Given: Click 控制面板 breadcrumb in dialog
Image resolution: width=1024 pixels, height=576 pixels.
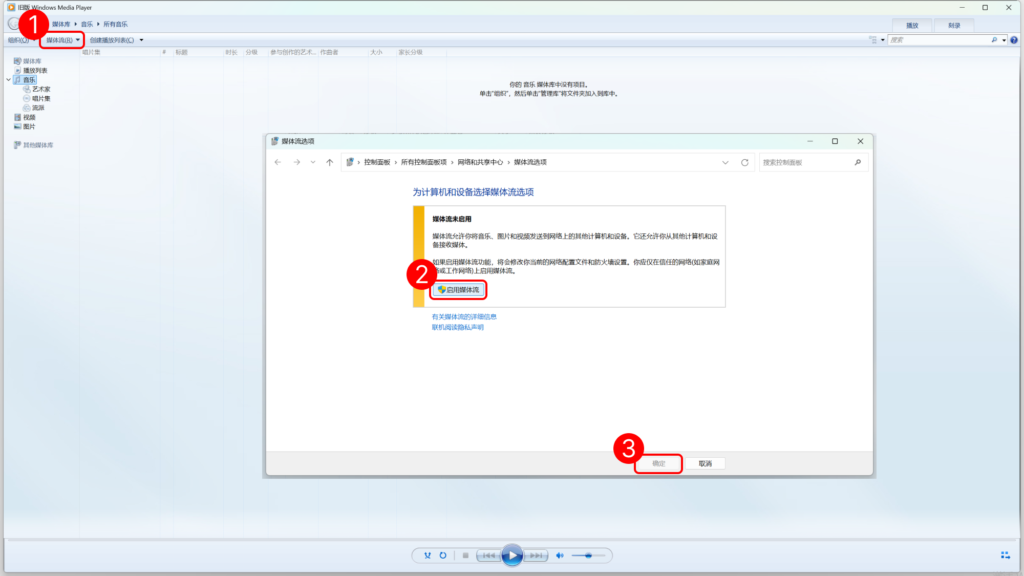Looking at the screenshot, I should click(x=377, y=162).
